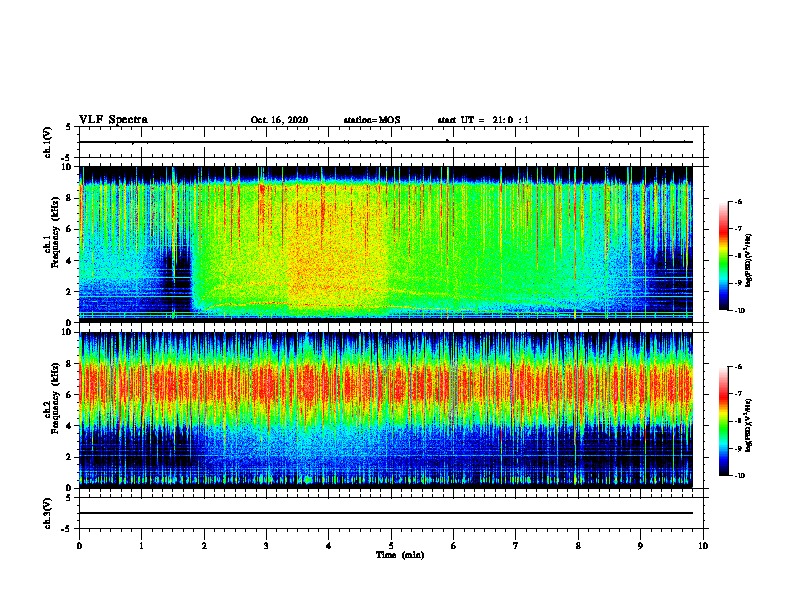Click the ch.2 spectrogram color scale bar
Viewport: 792px width, 612px height.
click(723, 421)
